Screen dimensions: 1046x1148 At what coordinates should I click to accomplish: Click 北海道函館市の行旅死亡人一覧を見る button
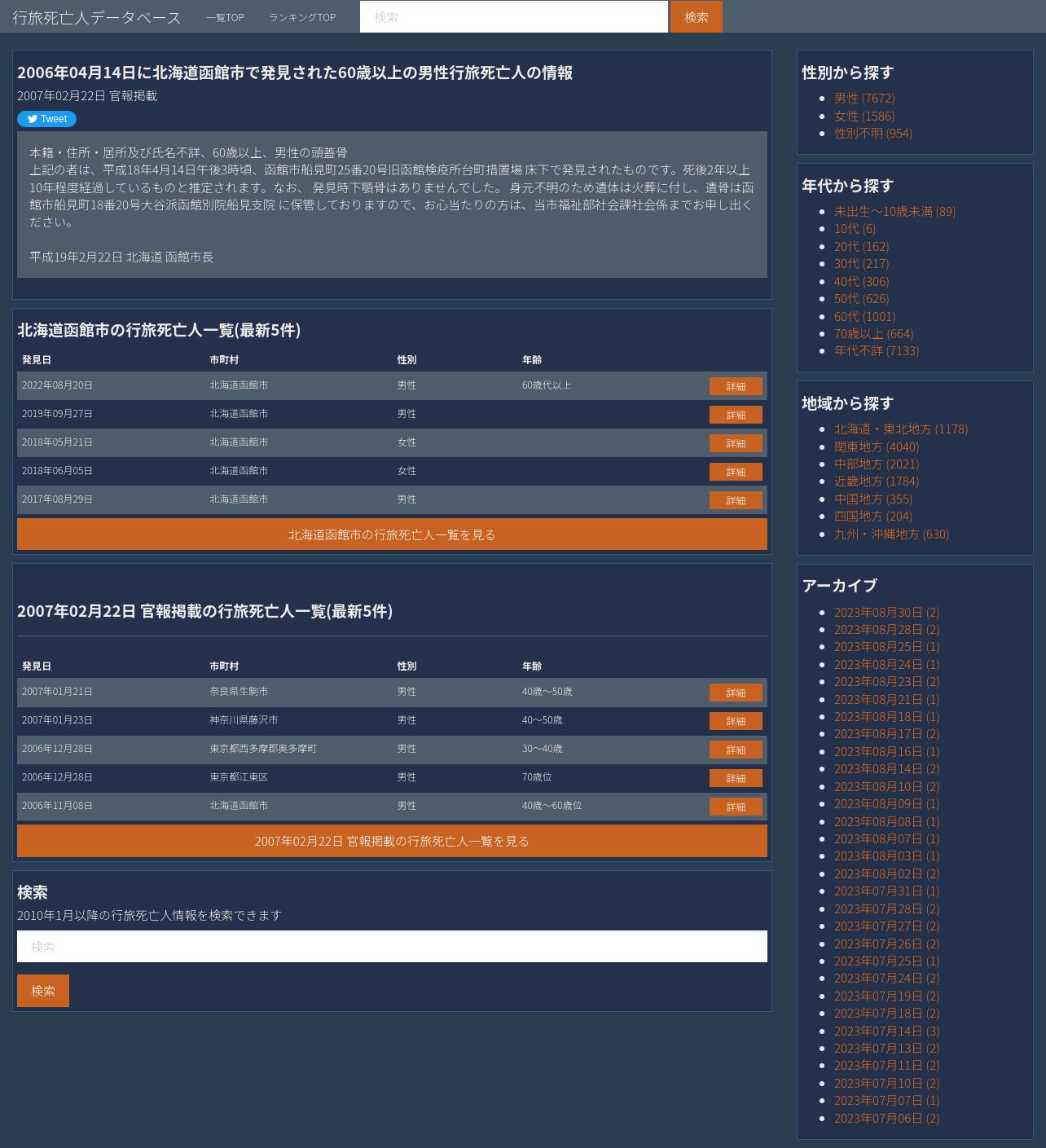[x=392, y=534]
